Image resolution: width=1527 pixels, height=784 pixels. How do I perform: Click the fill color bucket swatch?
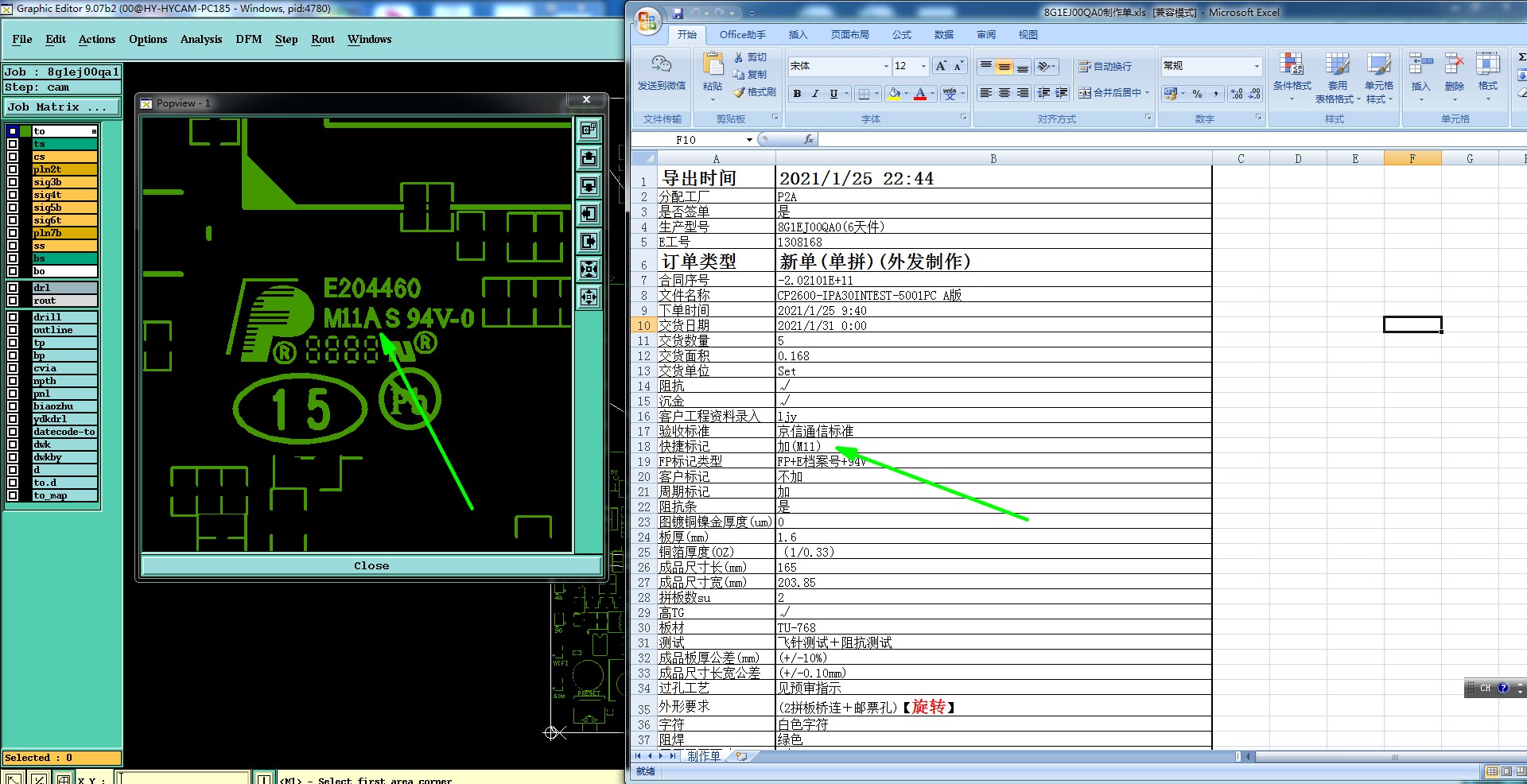[895, 94]
